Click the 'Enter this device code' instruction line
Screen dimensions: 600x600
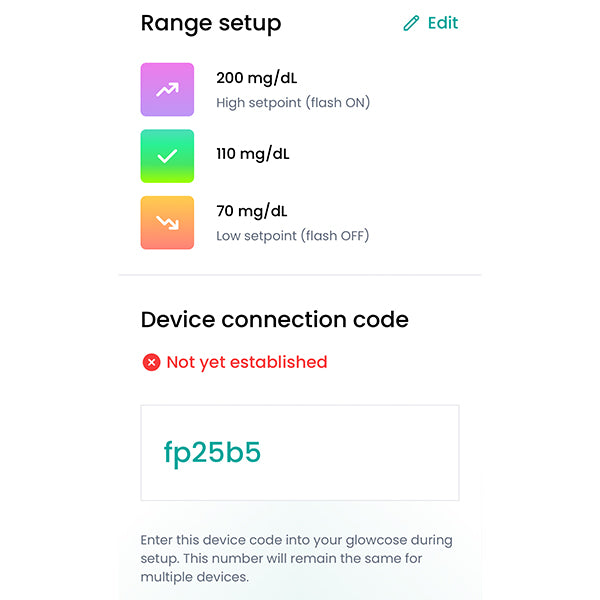(296, 540)
